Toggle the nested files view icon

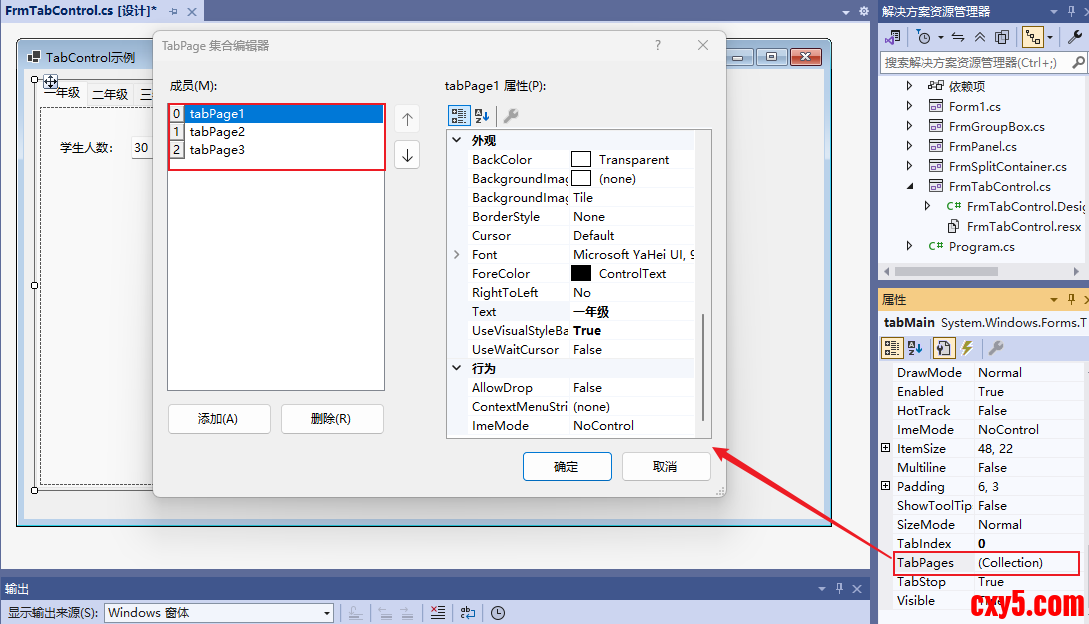click(x=1033, y=37)
